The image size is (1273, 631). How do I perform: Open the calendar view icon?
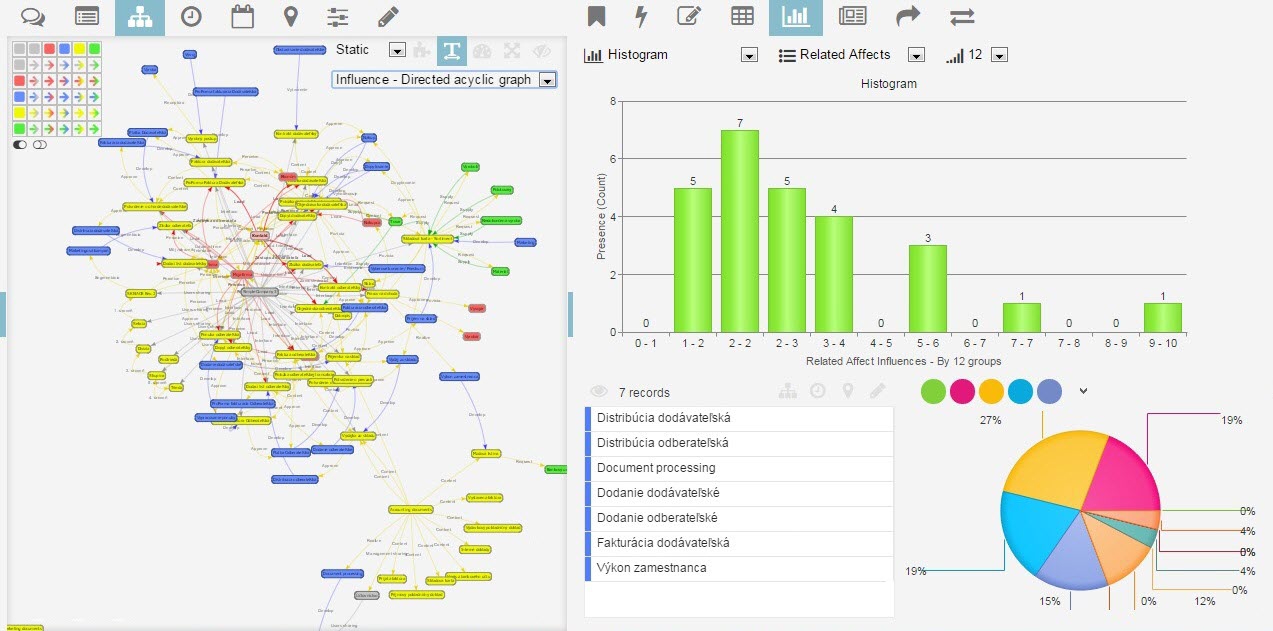coord(242,17)
